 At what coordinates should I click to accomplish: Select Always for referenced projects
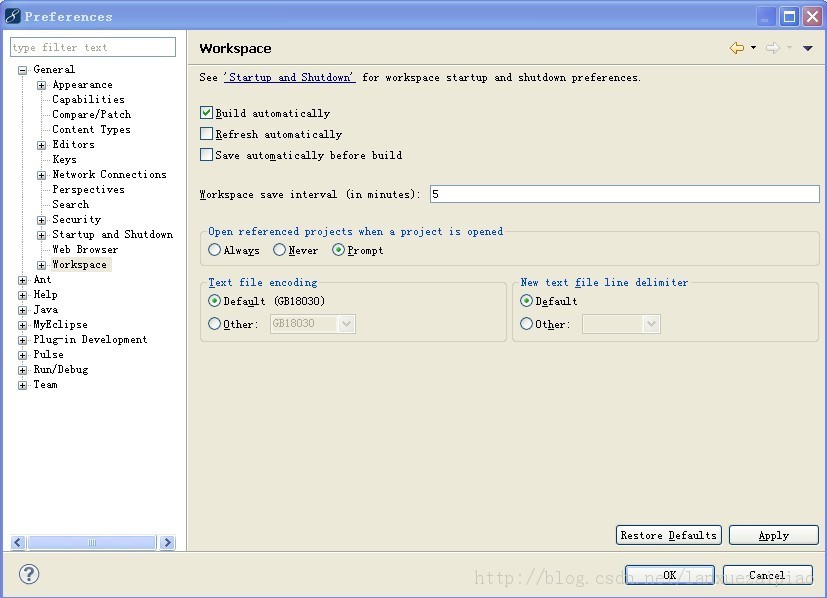click(214, 250)
